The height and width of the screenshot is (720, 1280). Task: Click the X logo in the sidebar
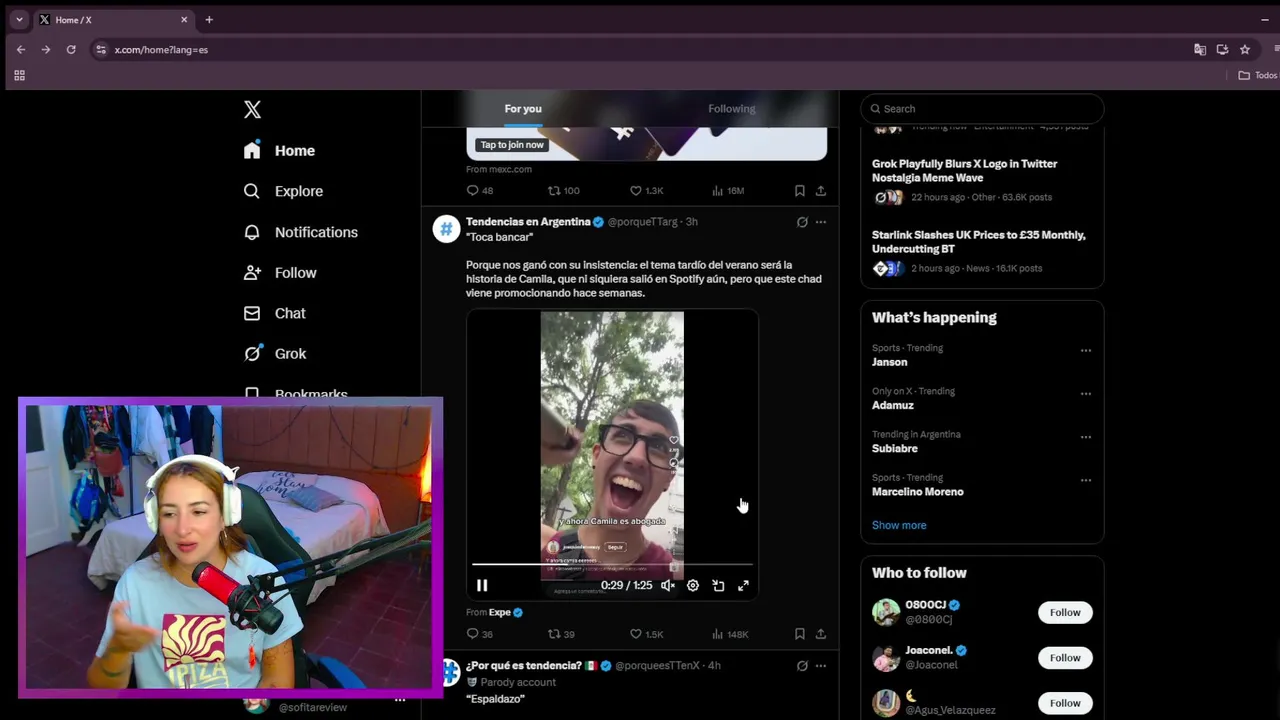pyautogui.click(x=252, y=109)
